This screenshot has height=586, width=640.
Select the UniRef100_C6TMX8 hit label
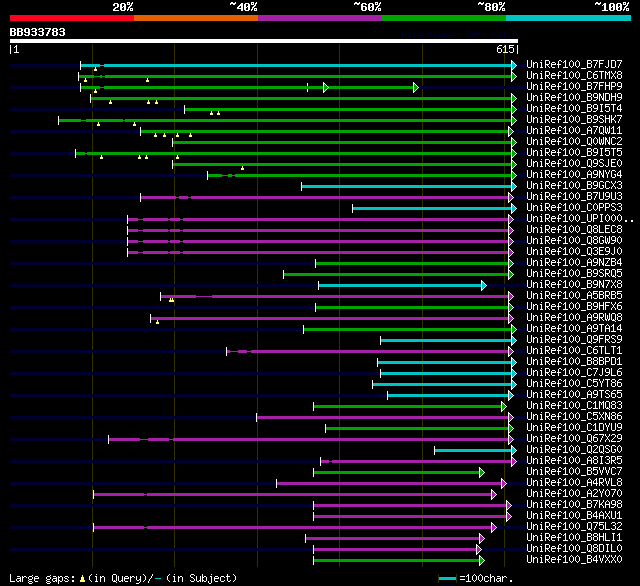coord(574,75)
